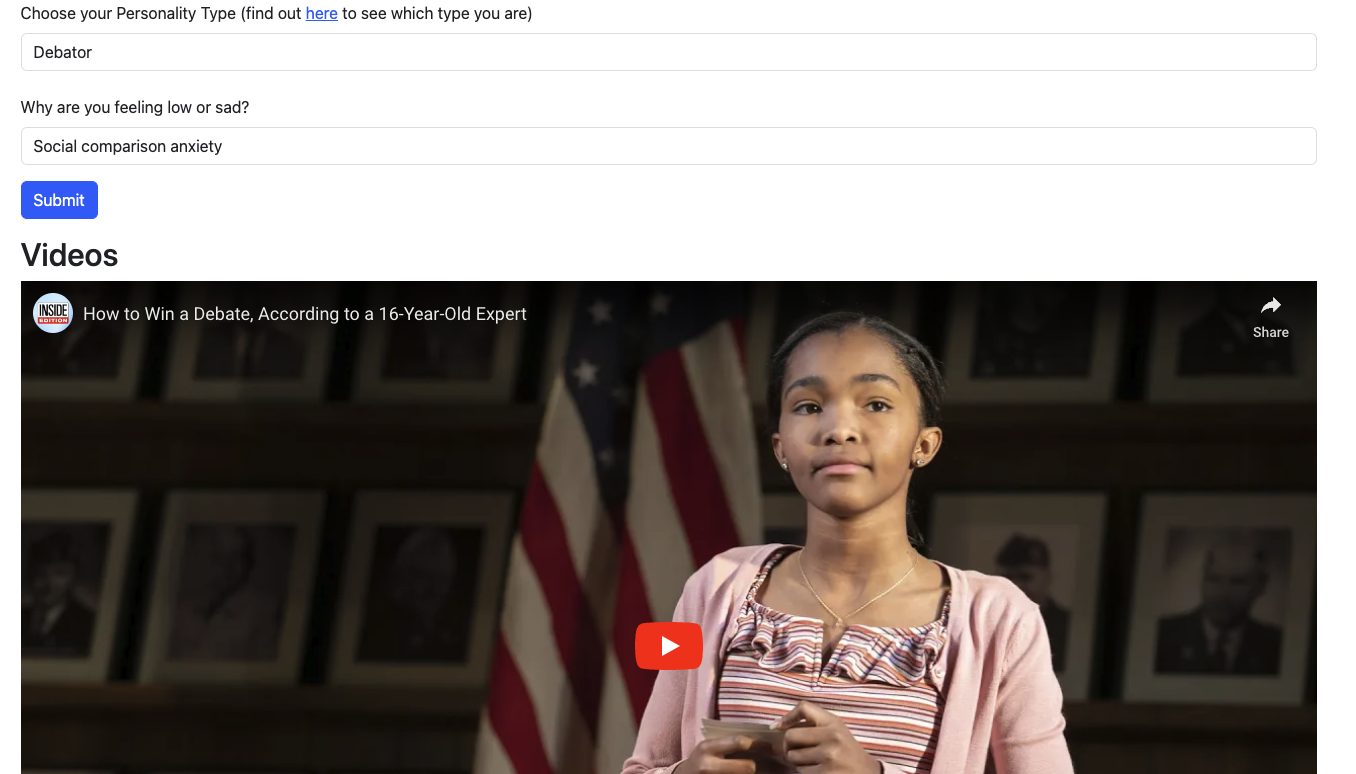
Task: Open the Personality Type field showing Debator
Action: pos(668,52)
